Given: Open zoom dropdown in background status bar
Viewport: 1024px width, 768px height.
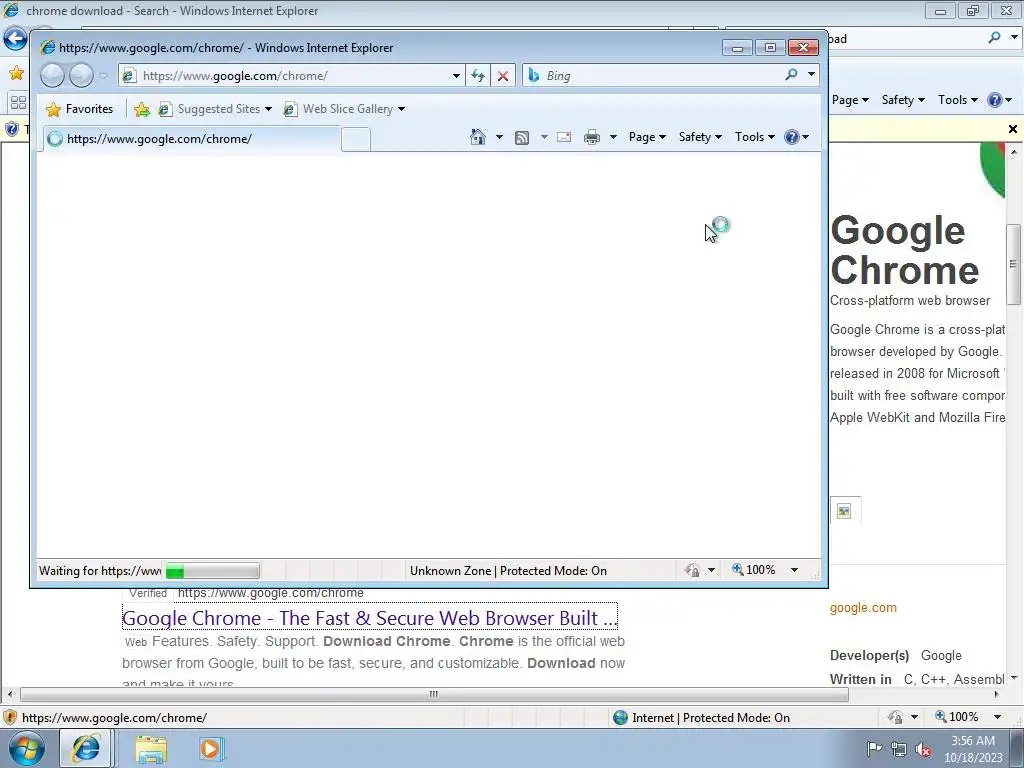Looking at the screenshot, I should (997, 717).
